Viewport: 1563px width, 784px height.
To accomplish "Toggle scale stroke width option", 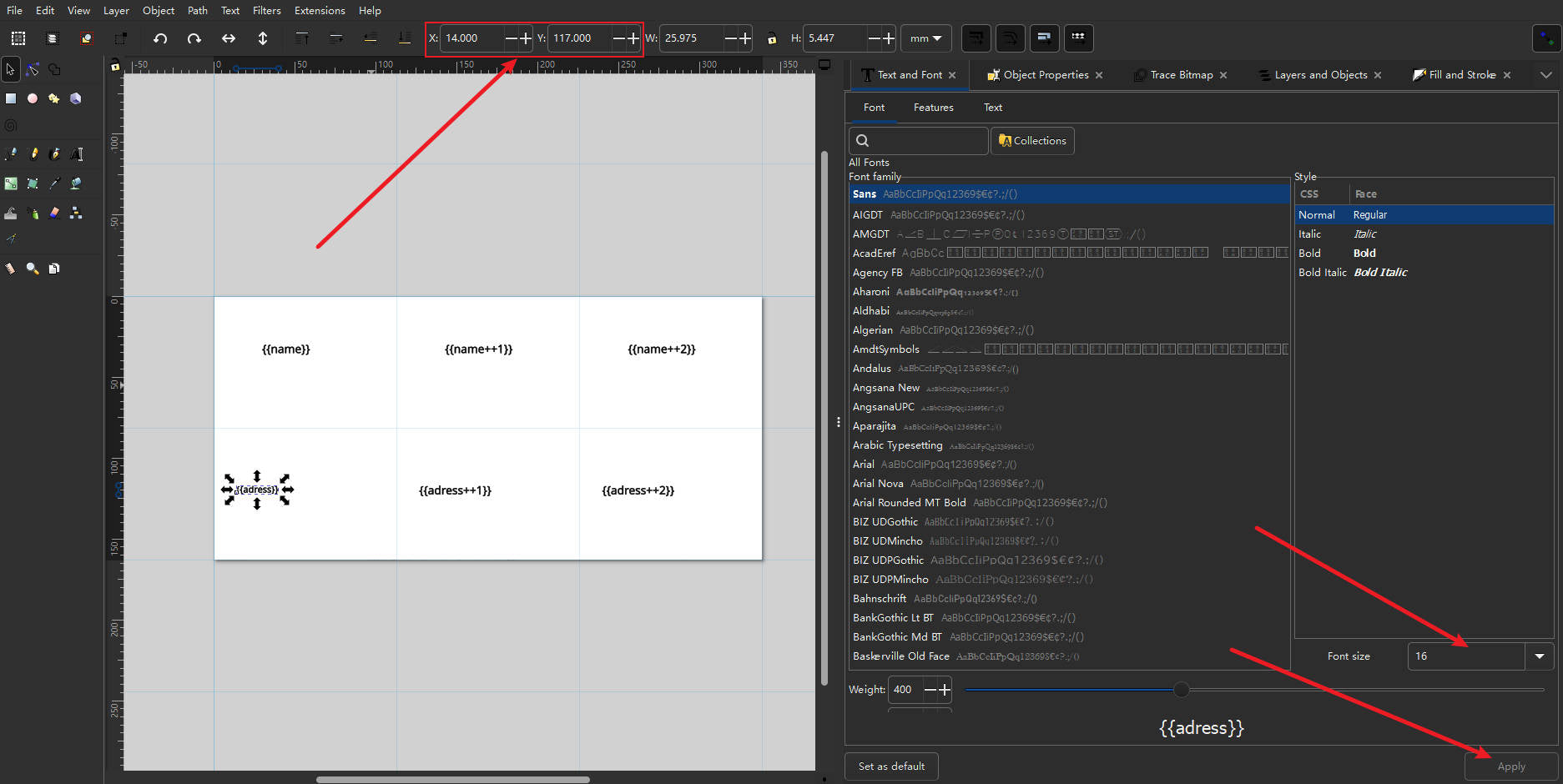I will 976,38.
